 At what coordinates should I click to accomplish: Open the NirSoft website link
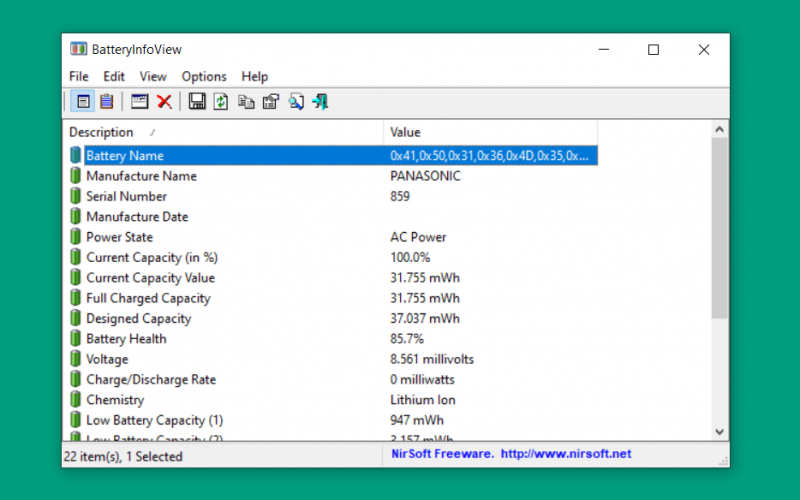click(x=566, y=454)
